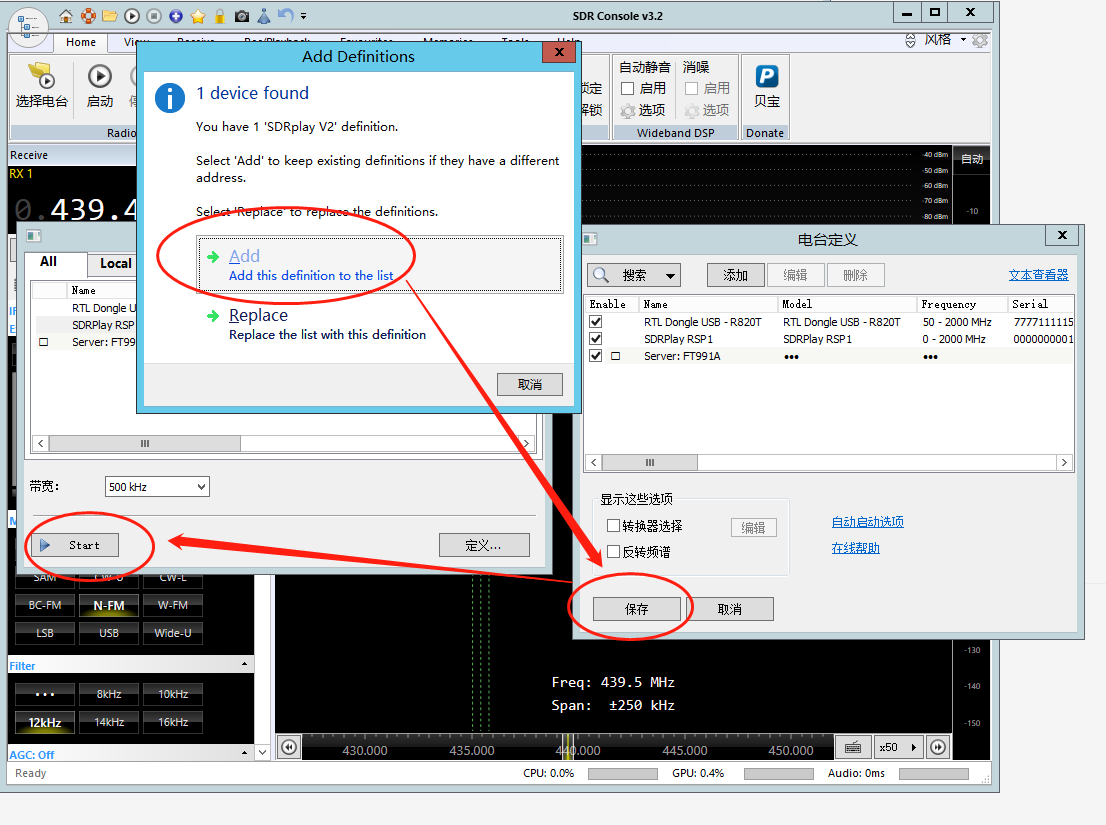Open the 贝宝 PayPal donate button
Screen dimensions: 1106x825
[767, 85]
